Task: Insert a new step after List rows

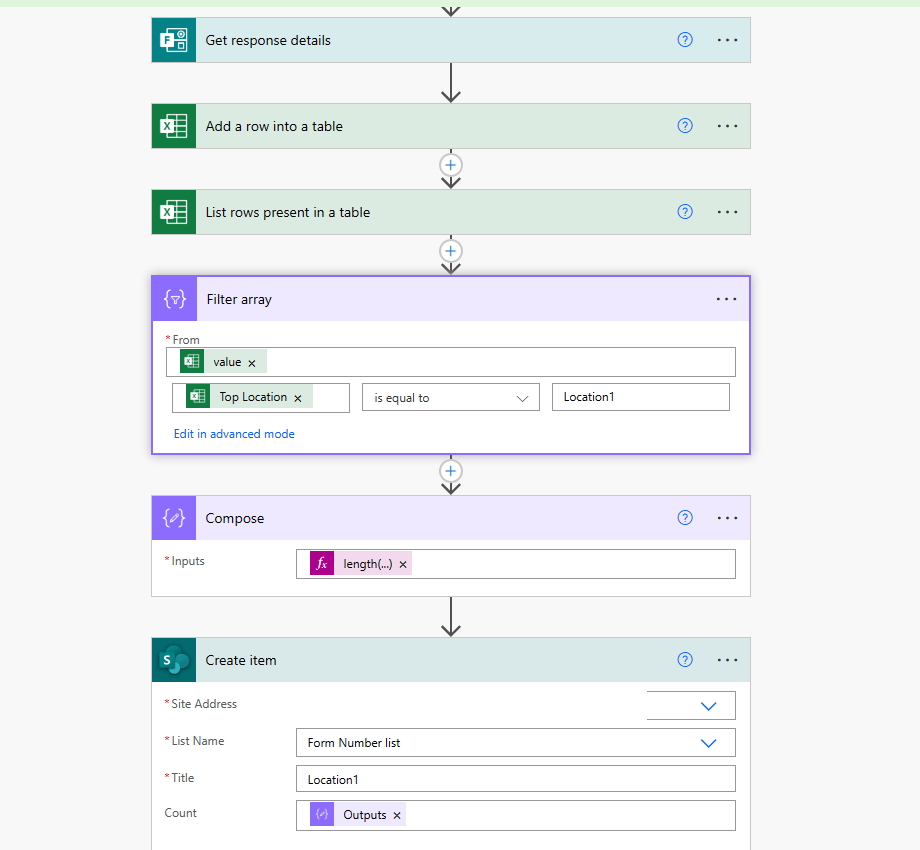Action: coord(450,251)
